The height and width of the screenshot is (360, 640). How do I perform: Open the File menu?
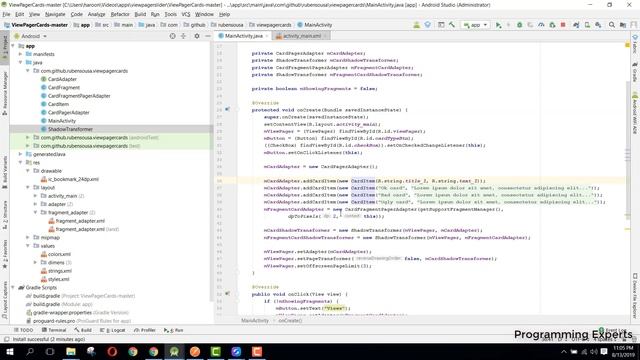tap(7, 14)
